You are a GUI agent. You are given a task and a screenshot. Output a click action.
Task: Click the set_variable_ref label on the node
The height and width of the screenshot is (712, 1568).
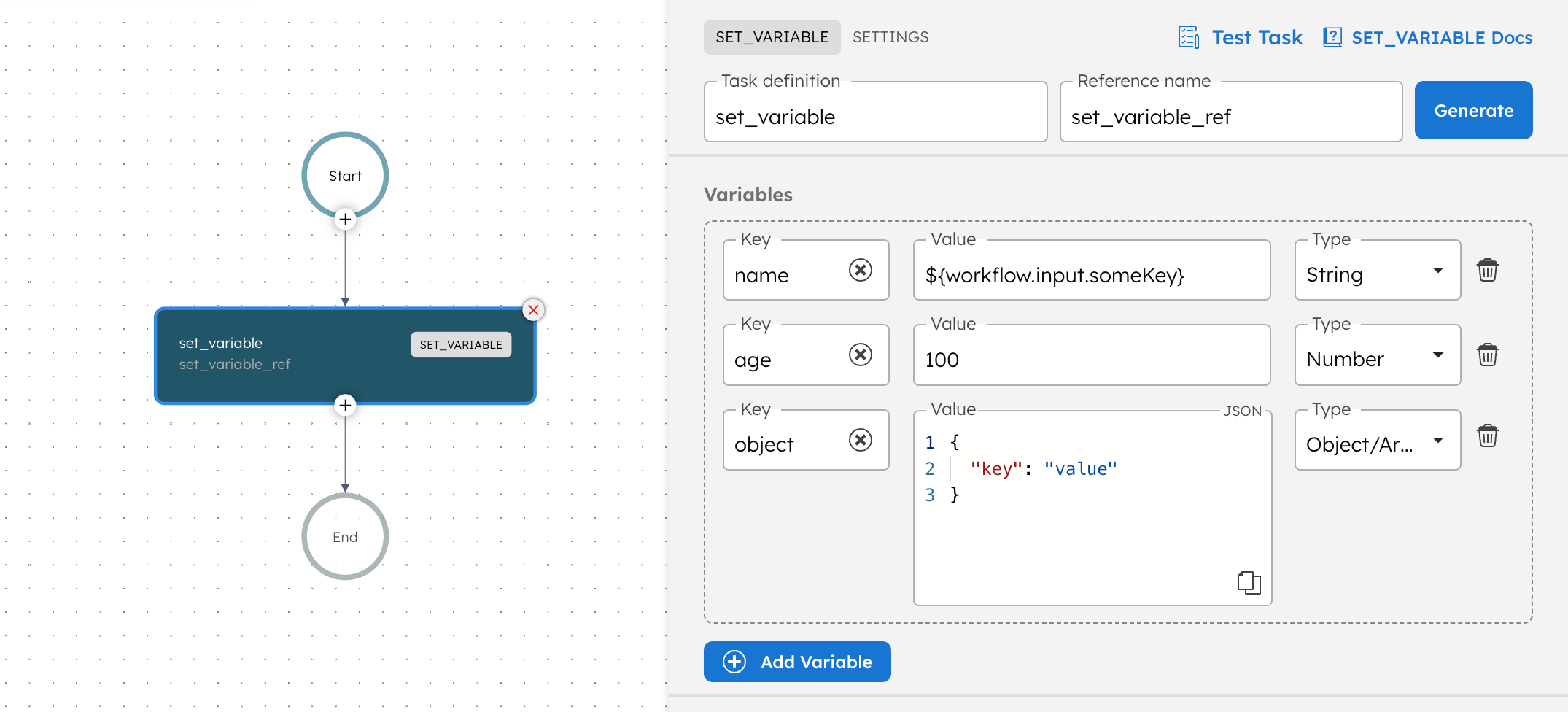[235, 364]
